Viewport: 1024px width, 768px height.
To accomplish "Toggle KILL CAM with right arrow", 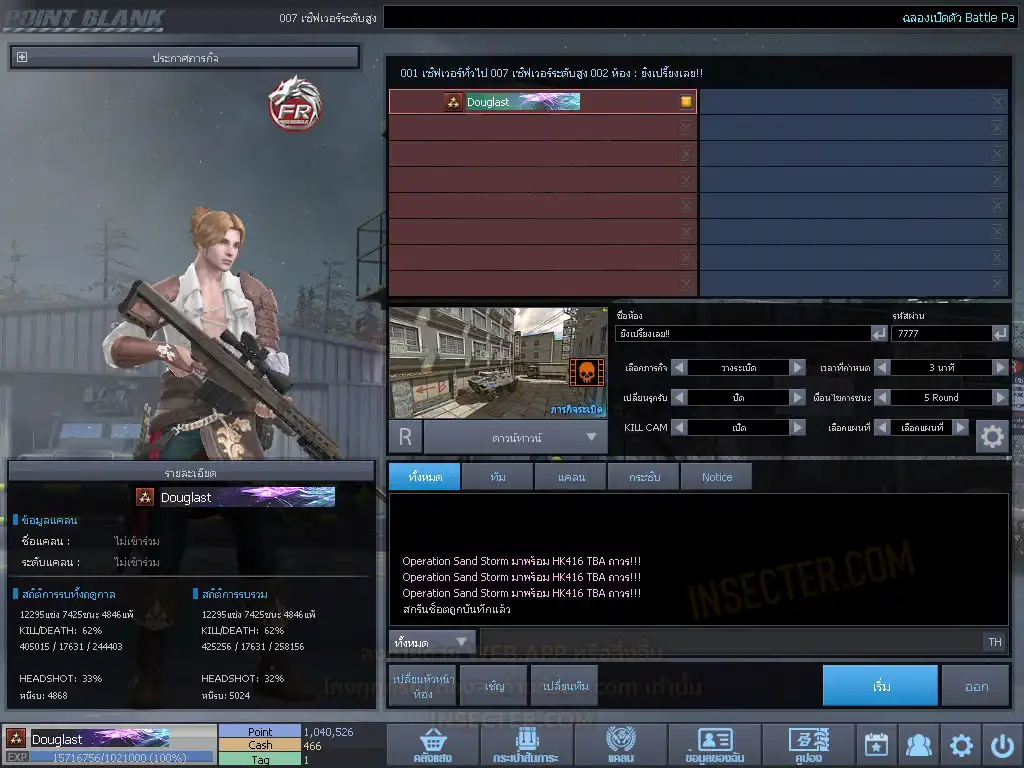I will tap(797, 427).
